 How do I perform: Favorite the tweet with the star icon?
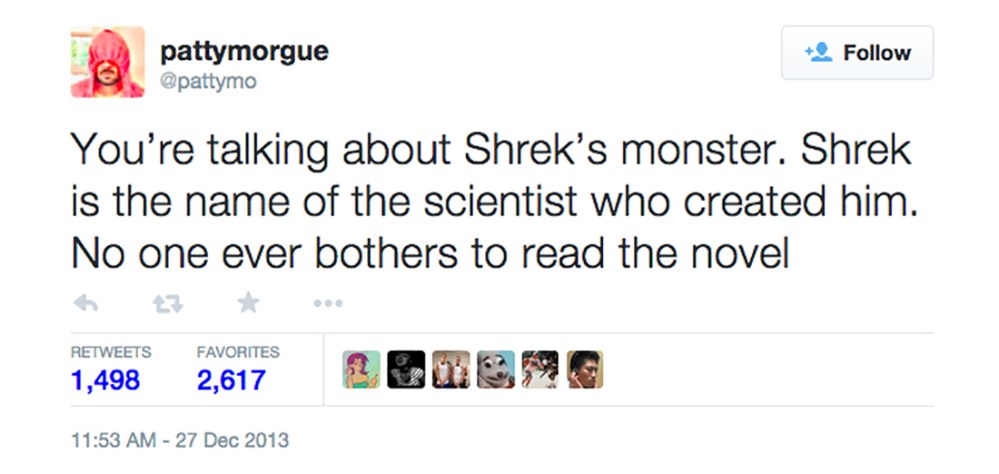pos(248,303)
